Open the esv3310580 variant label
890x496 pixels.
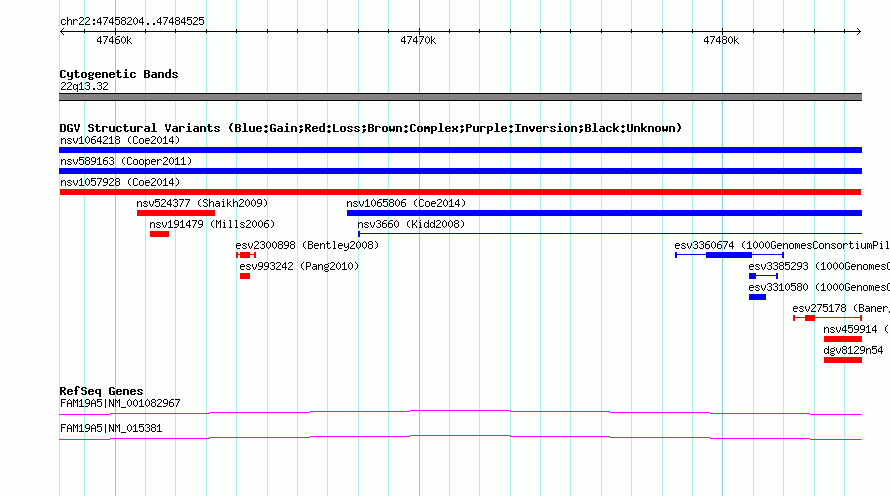819,287
